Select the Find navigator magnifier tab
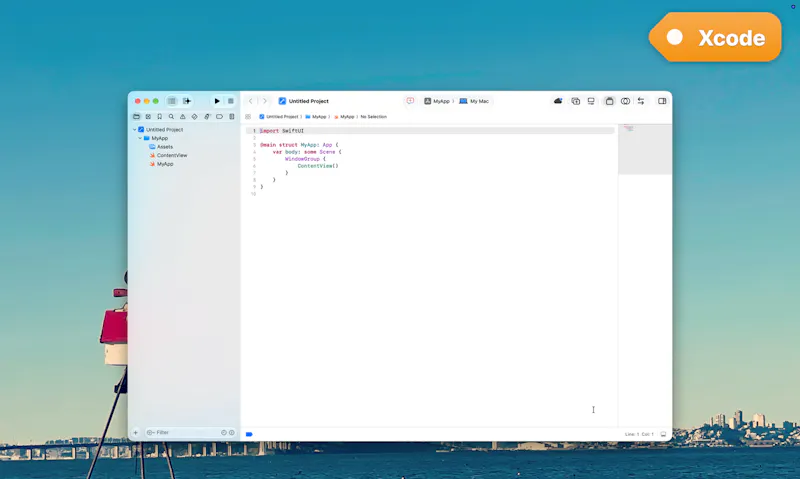 click(171, 117)
